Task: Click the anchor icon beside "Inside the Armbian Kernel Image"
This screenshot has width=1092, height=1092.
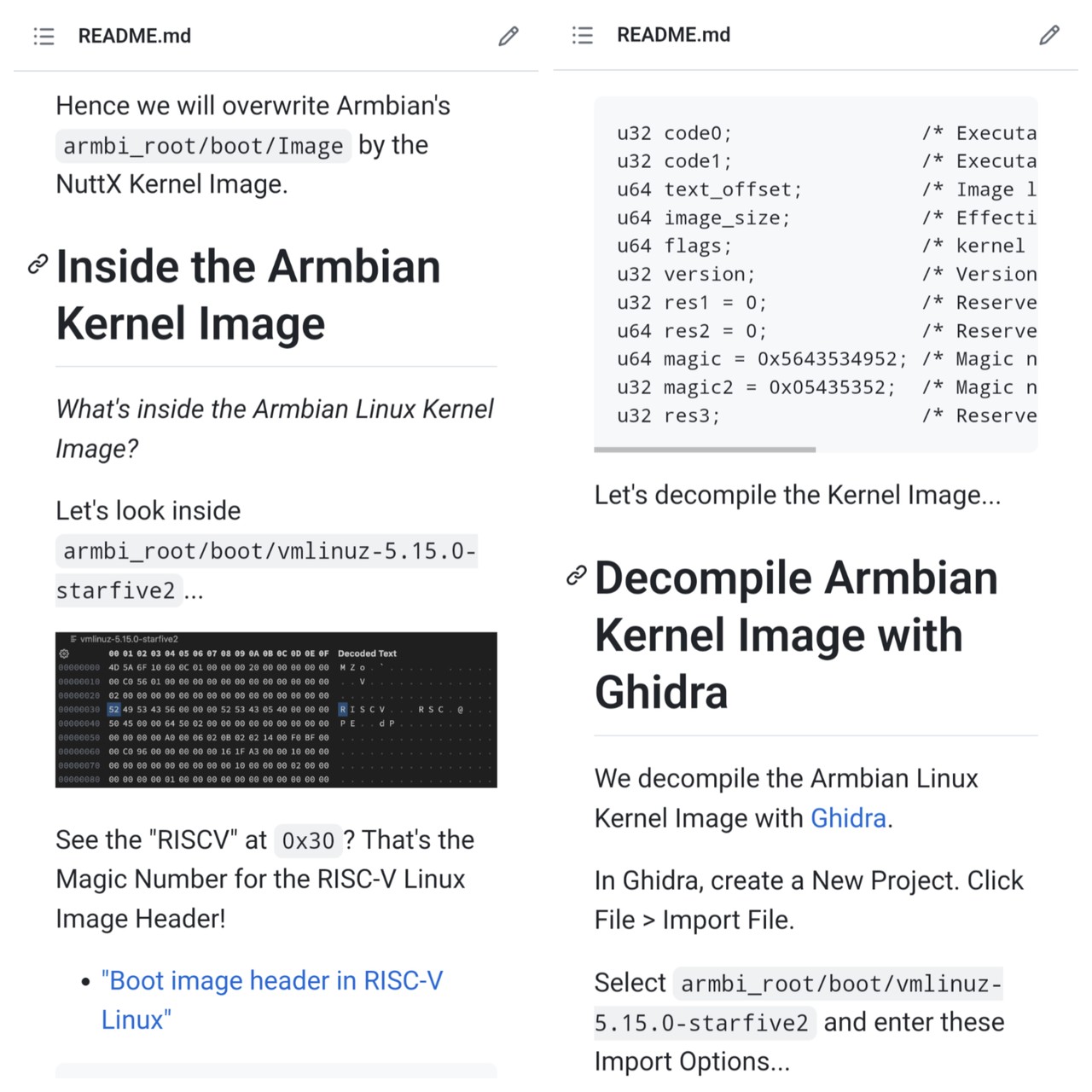Action: [x=38, y=264]
